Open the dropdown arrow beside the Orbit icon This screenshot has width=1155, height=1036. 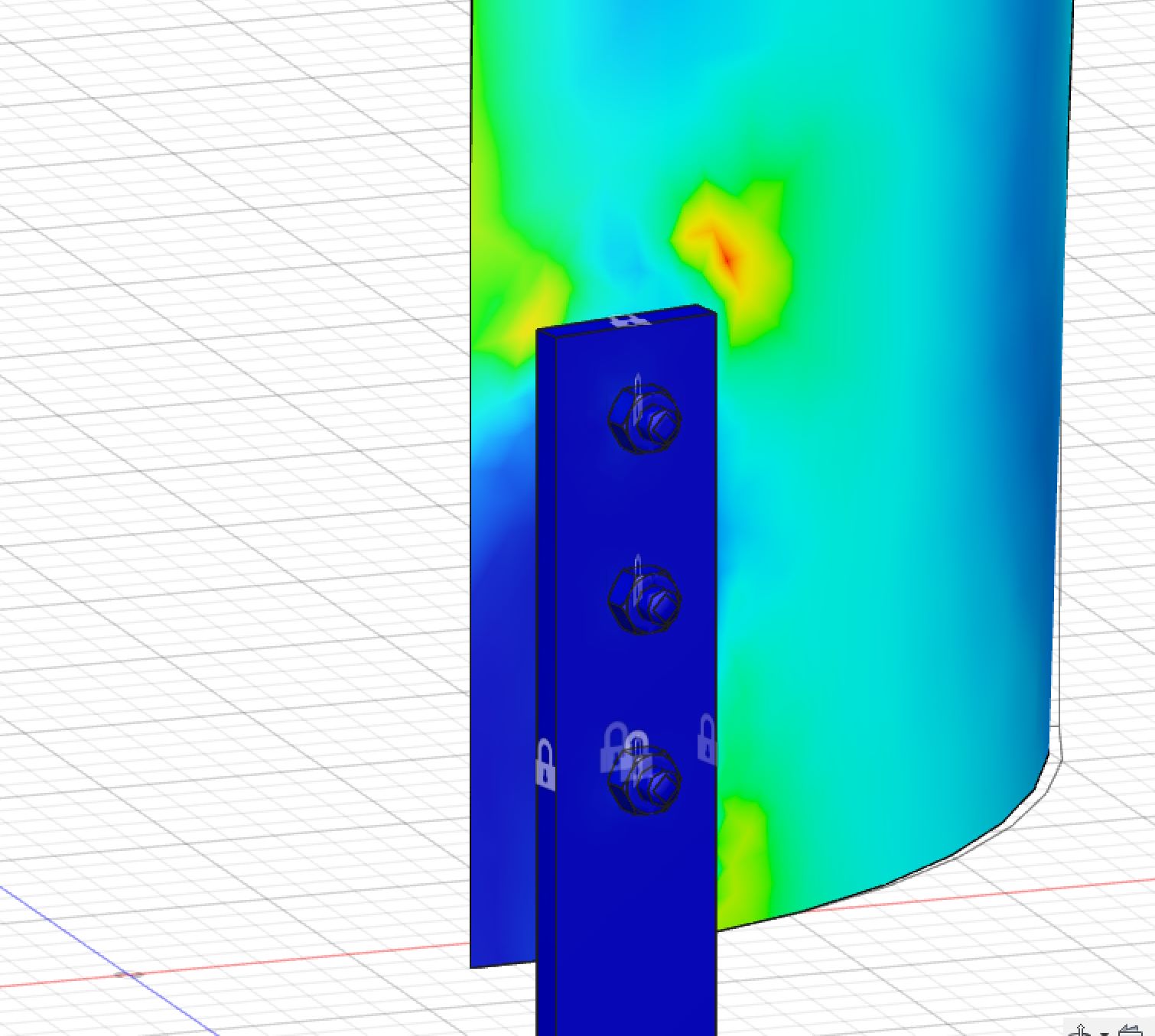pos(1104,1031)
